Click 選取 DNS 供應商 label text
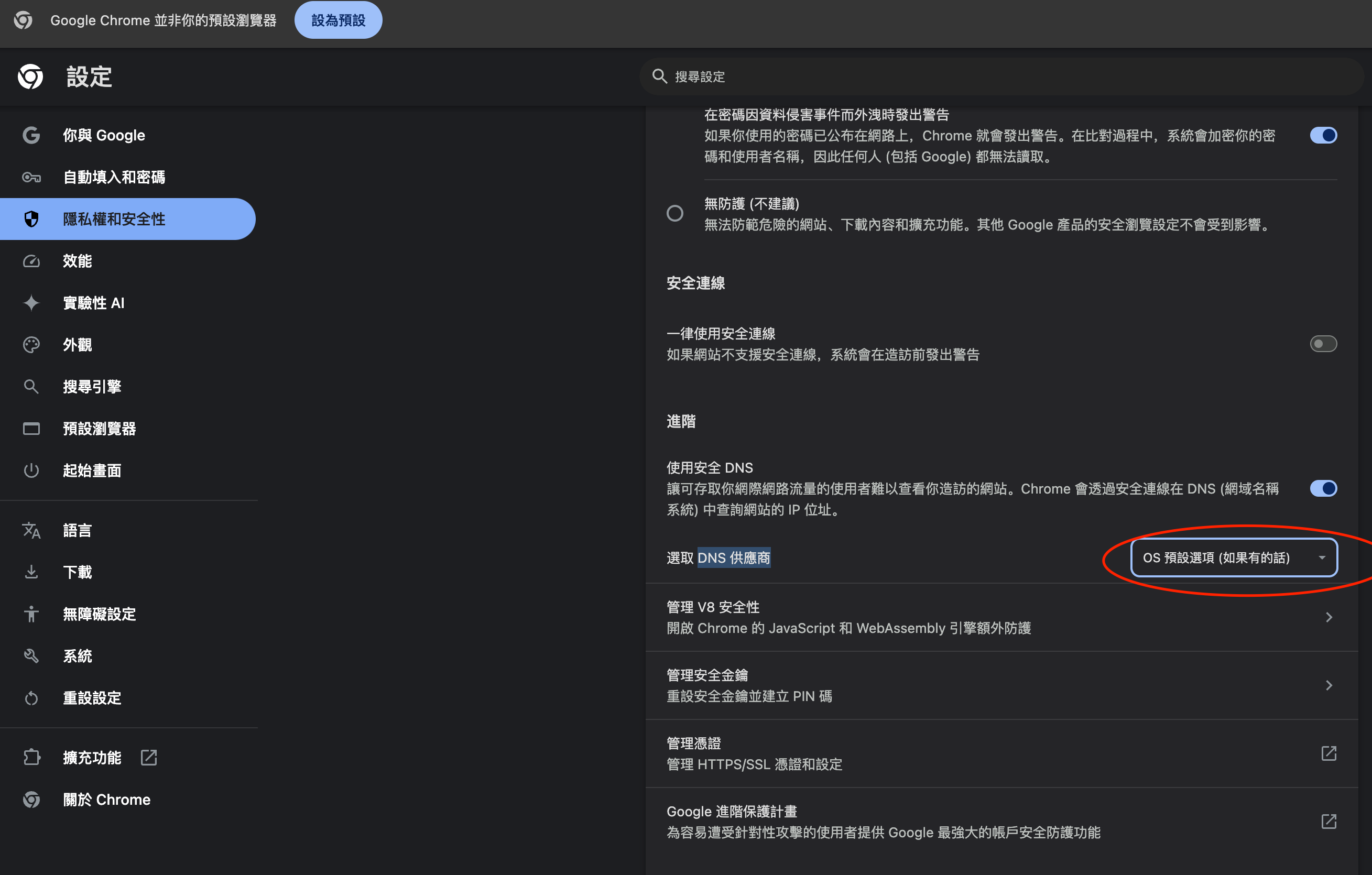Screen dimensions: 1372x875 pyautogui.click(x=718, y=557)
